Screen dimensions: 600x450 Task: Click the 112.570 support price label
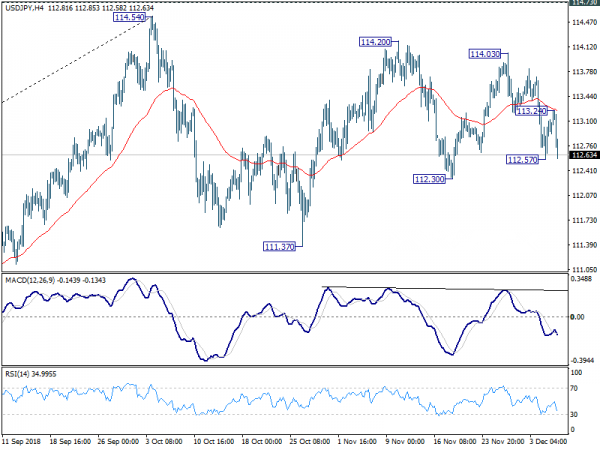coord(524,160)
